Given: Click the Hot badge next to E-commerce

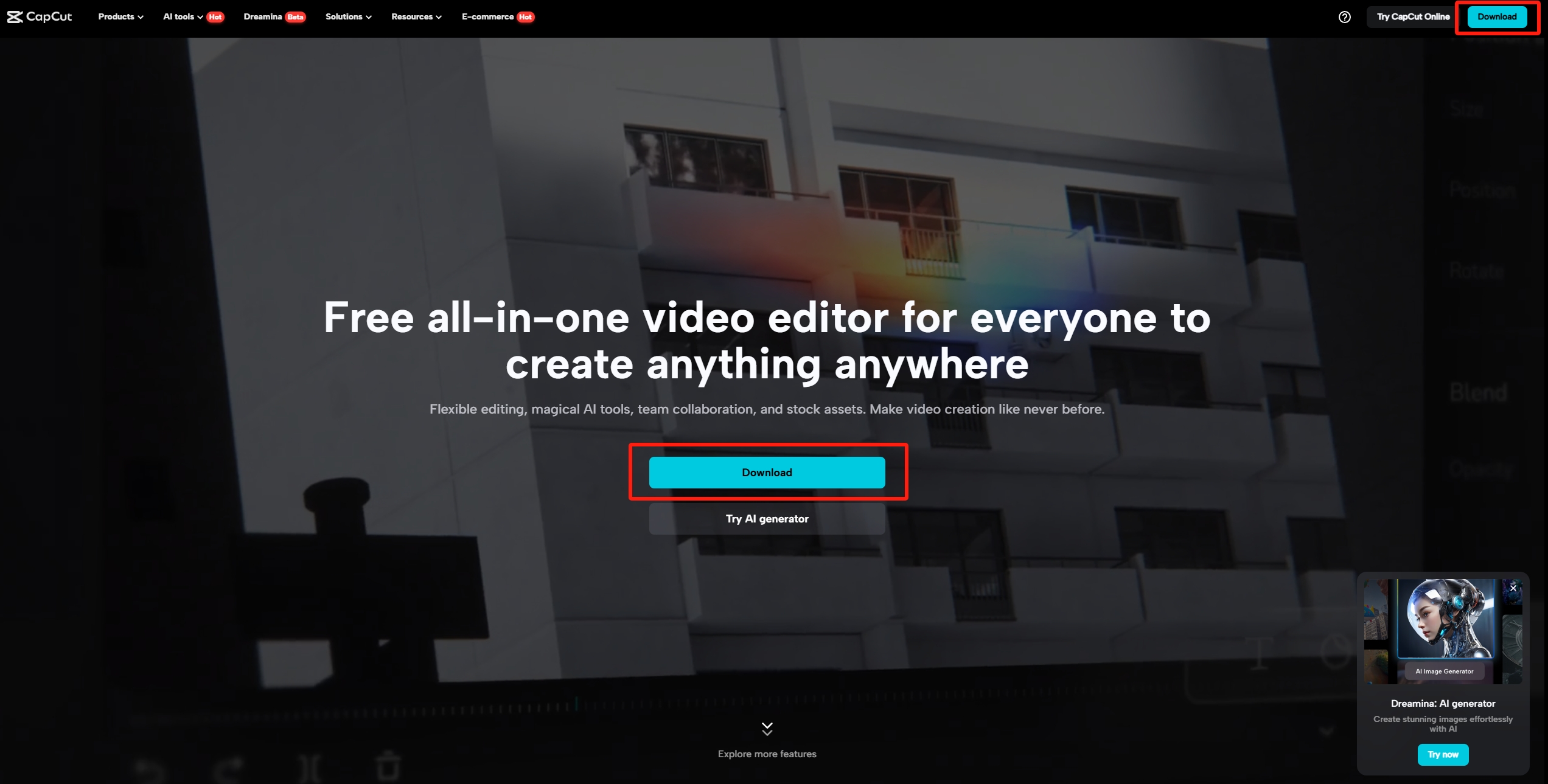Looking at the screenshot, I should click(525, 17).
